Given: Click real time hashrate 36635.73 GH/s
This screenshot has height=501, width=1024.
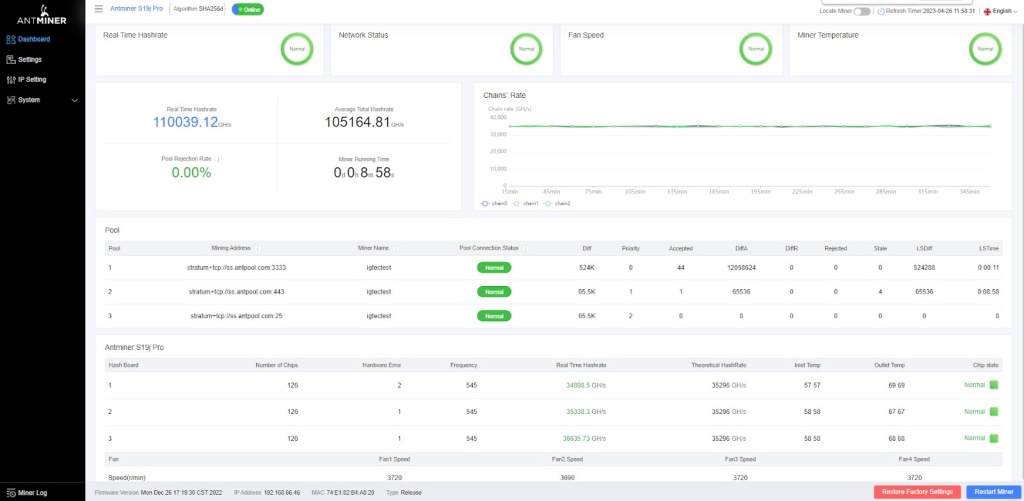Looking at the screenshot, I should pyautogui.click(x=586, y=438).
